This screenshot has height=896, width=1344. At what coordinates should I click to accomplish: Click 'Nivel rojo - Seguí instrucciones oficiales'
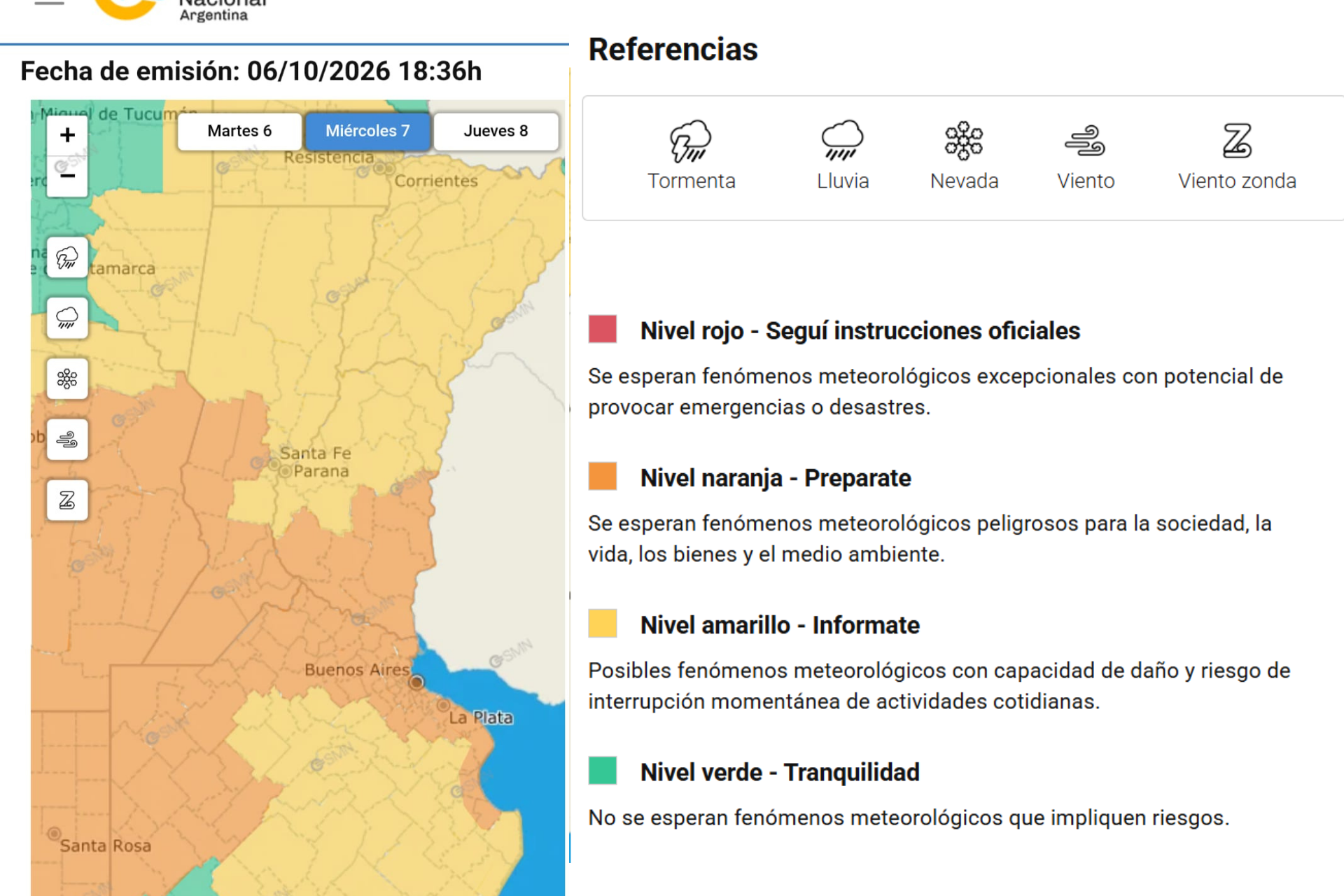click(x=860, y=330)
